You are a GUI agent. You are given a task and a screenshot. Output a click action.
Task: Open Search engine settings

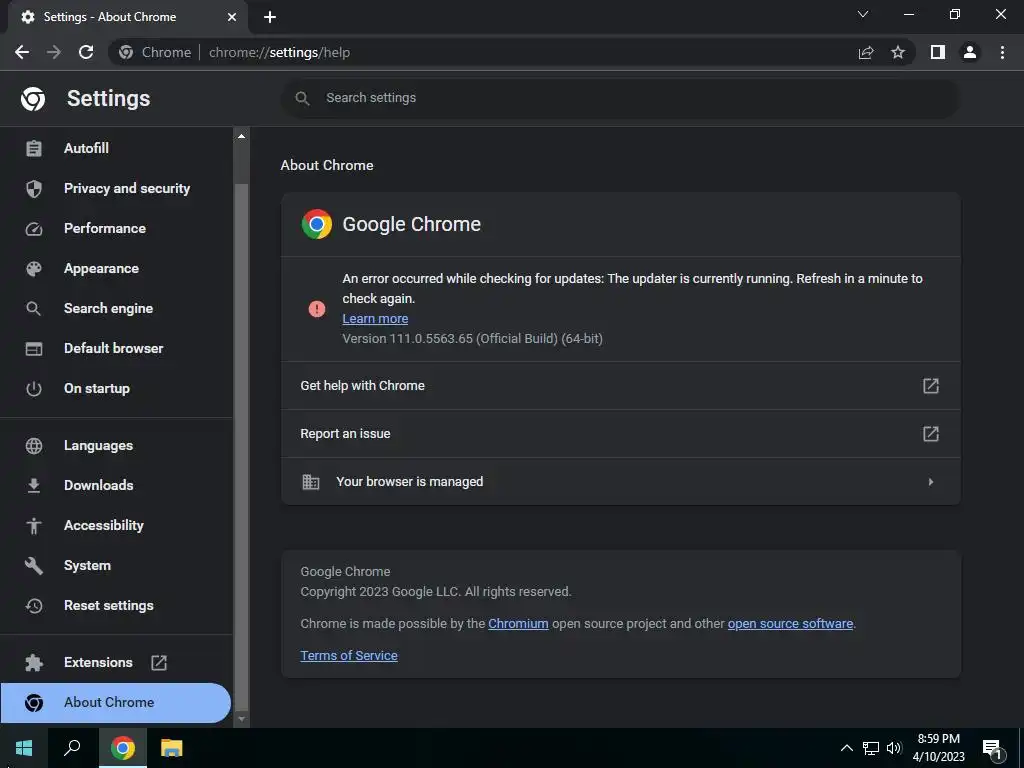pyautogui.click(x=116, y=308)
